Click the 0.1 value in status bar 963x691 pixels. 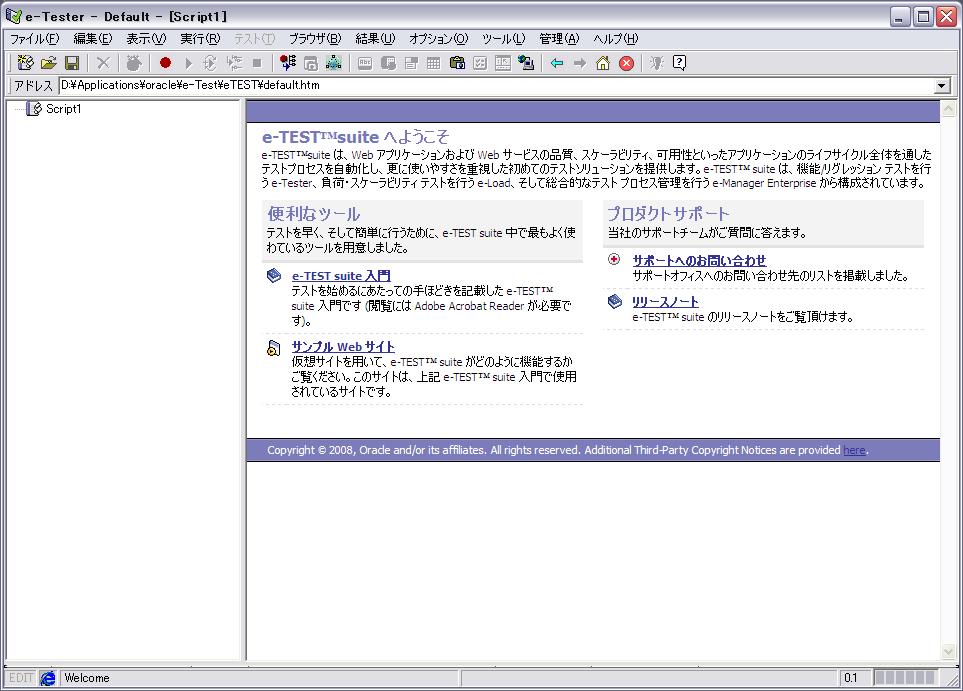pyautogui.click(x=851, y=677)
